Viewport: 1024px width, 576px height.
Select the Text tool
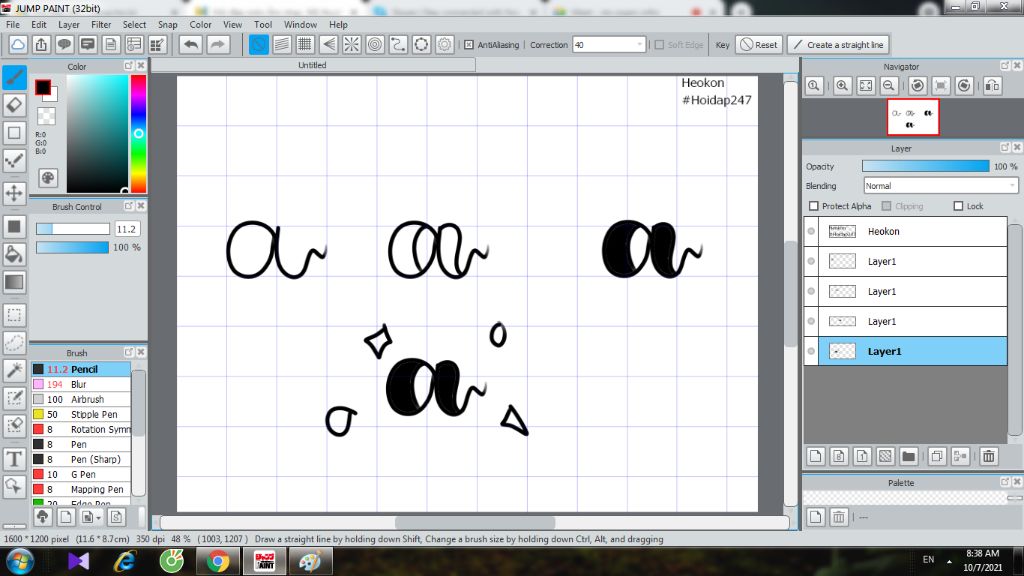click(x=14, y=459)
